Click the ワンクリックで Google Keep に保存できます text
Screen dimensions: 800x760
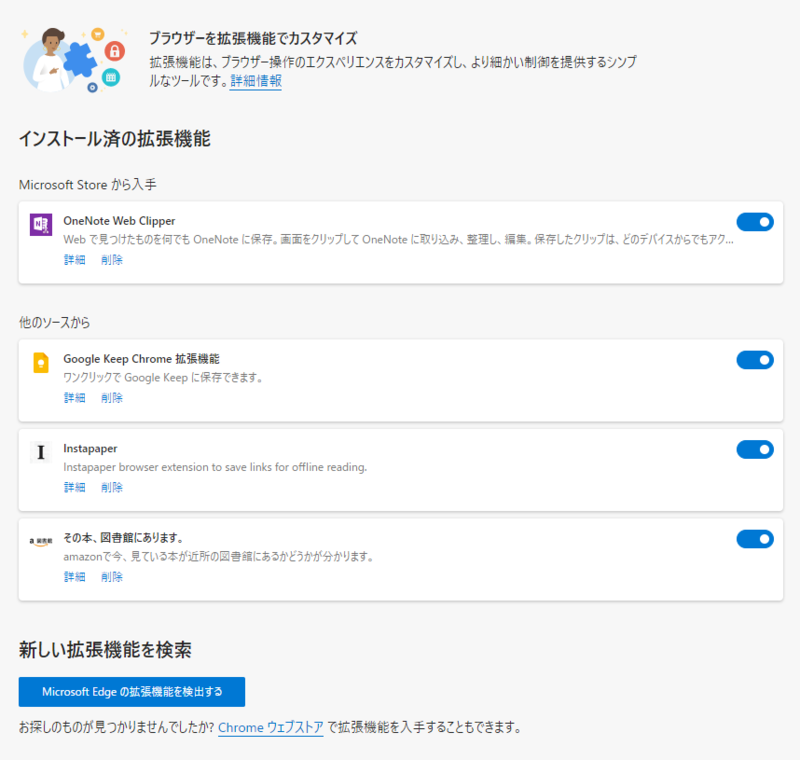163,377
